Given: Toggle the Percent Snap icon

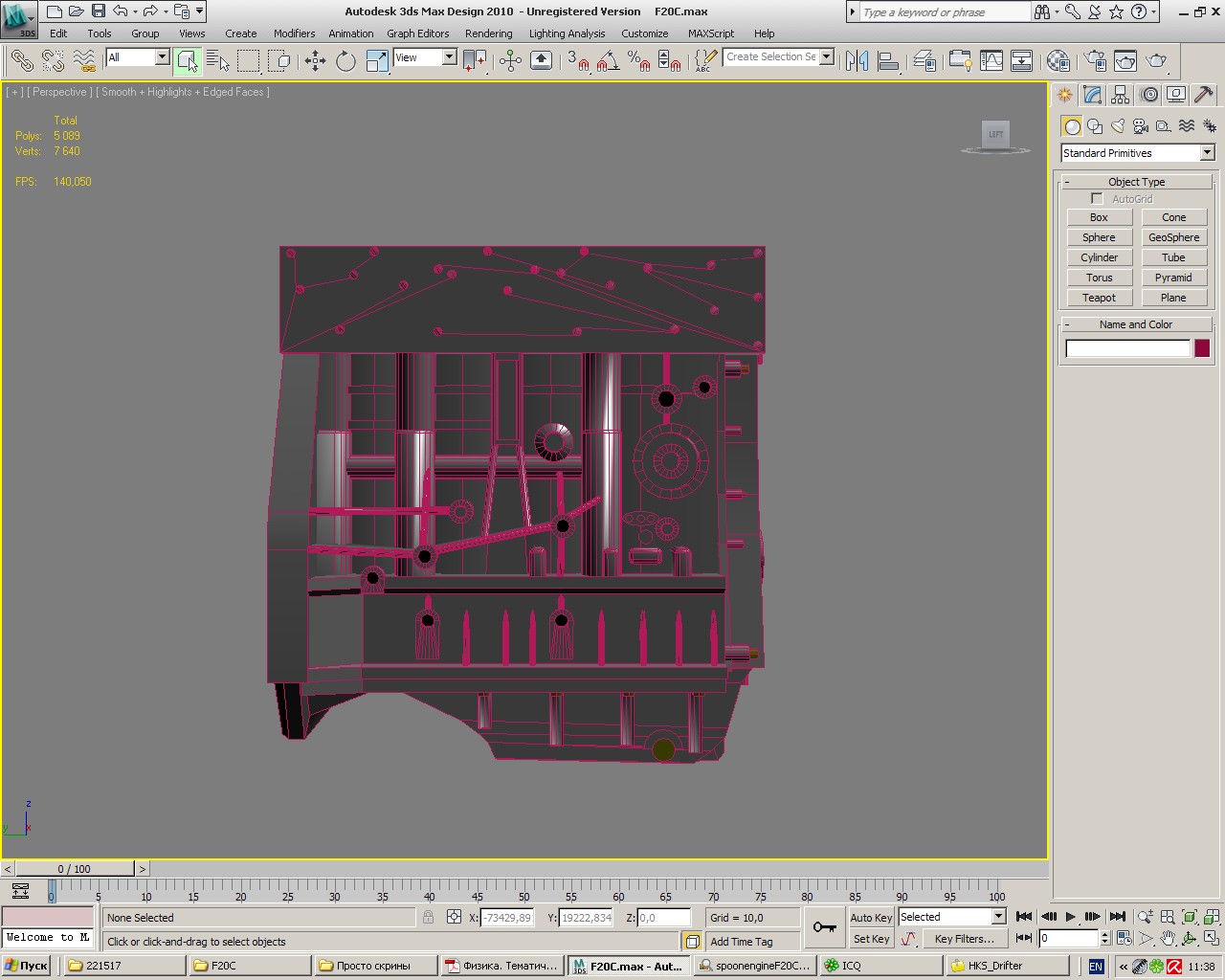Looking at the screenshot, I should [638, 61].
